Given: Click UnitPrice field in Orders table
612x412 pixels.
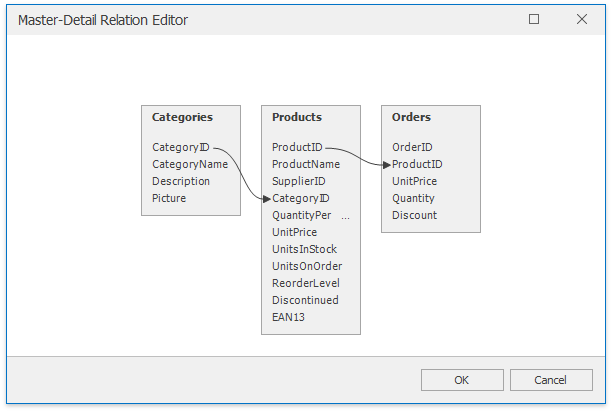Looking at the screenshot, I should [x=414, y=181].
